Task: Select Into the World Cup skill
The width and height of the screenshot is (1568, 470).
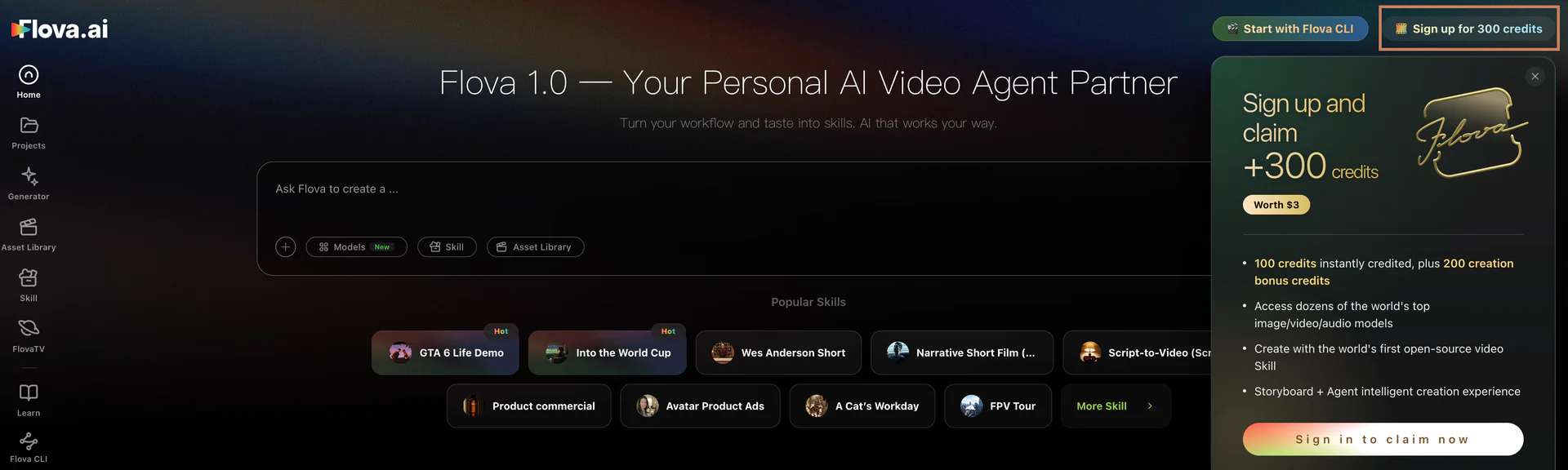Action: tap(607, 352)
